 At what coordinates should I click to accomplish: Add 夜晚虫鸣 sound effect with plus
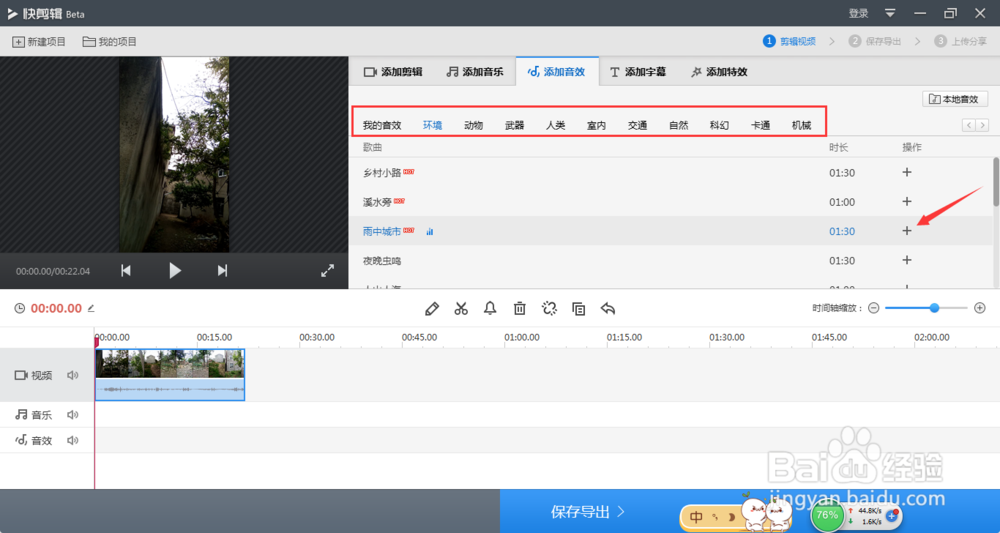pos(907,260)
